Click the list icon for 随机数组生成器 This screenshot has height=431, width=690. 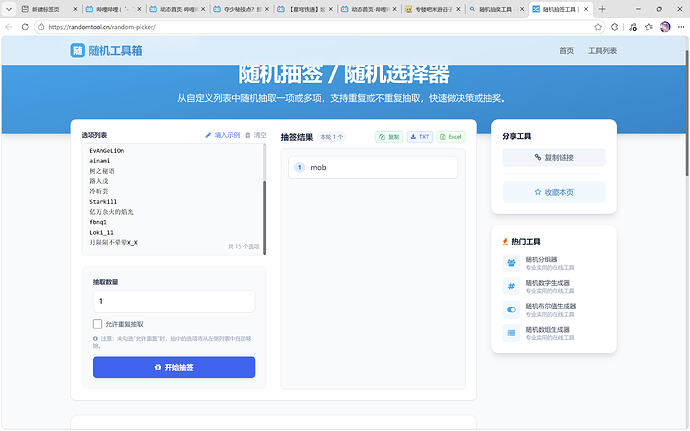(x=511, y=333)
